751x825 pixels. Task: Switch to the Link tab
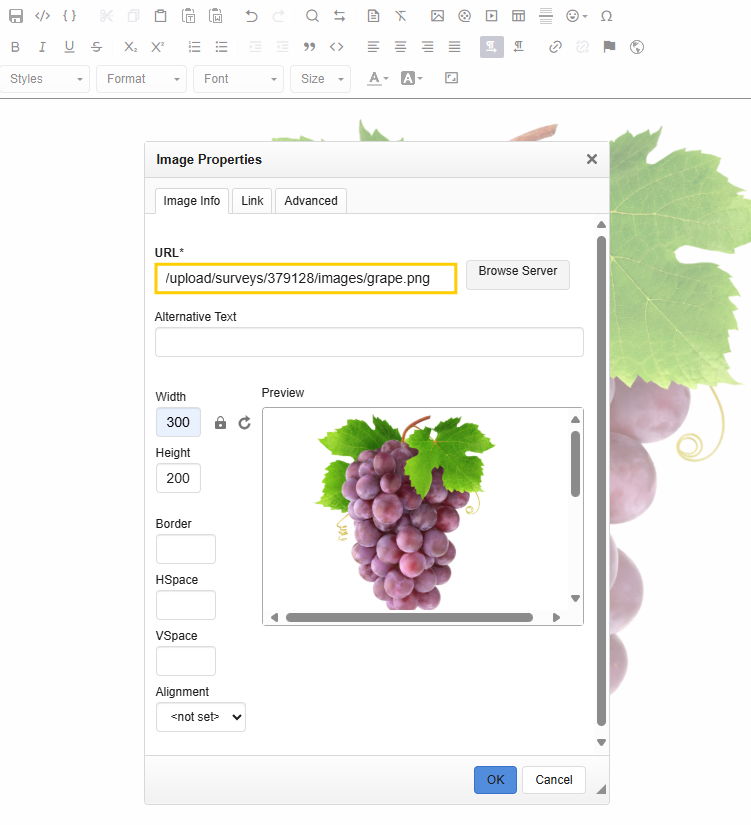click(x=252, y=201)
